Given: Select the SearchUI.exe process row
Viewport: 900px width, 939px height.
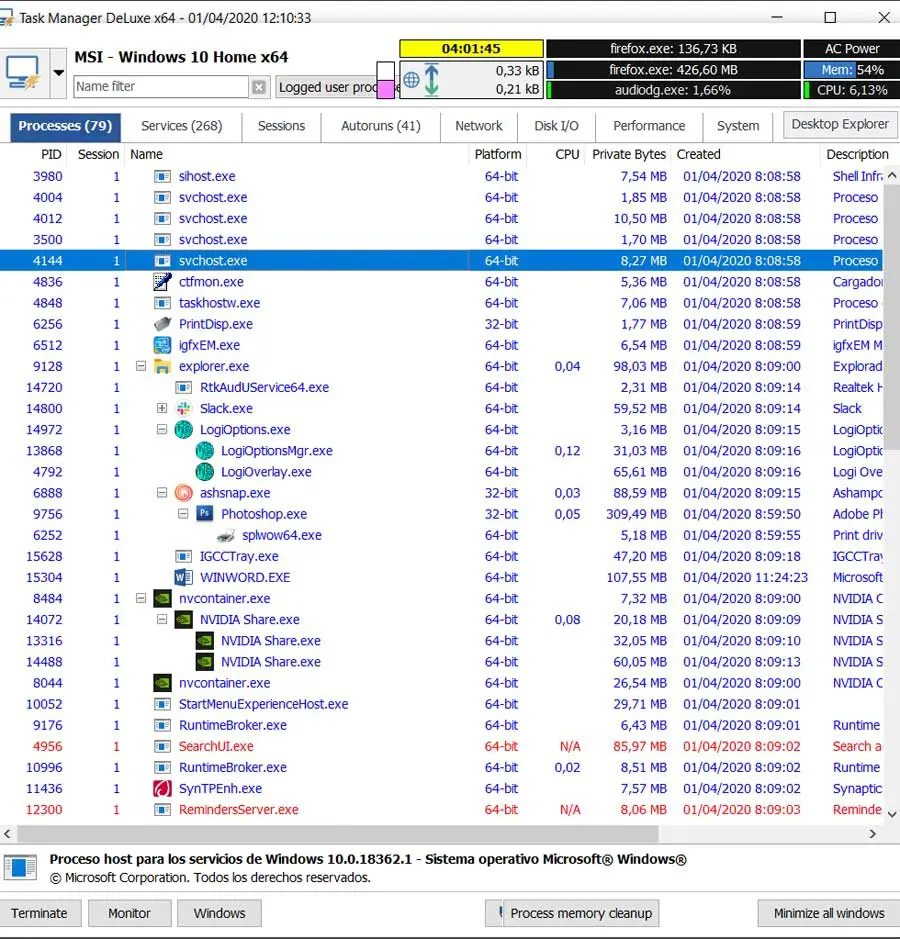Looking at the screenshot, I should coord(442,746).
